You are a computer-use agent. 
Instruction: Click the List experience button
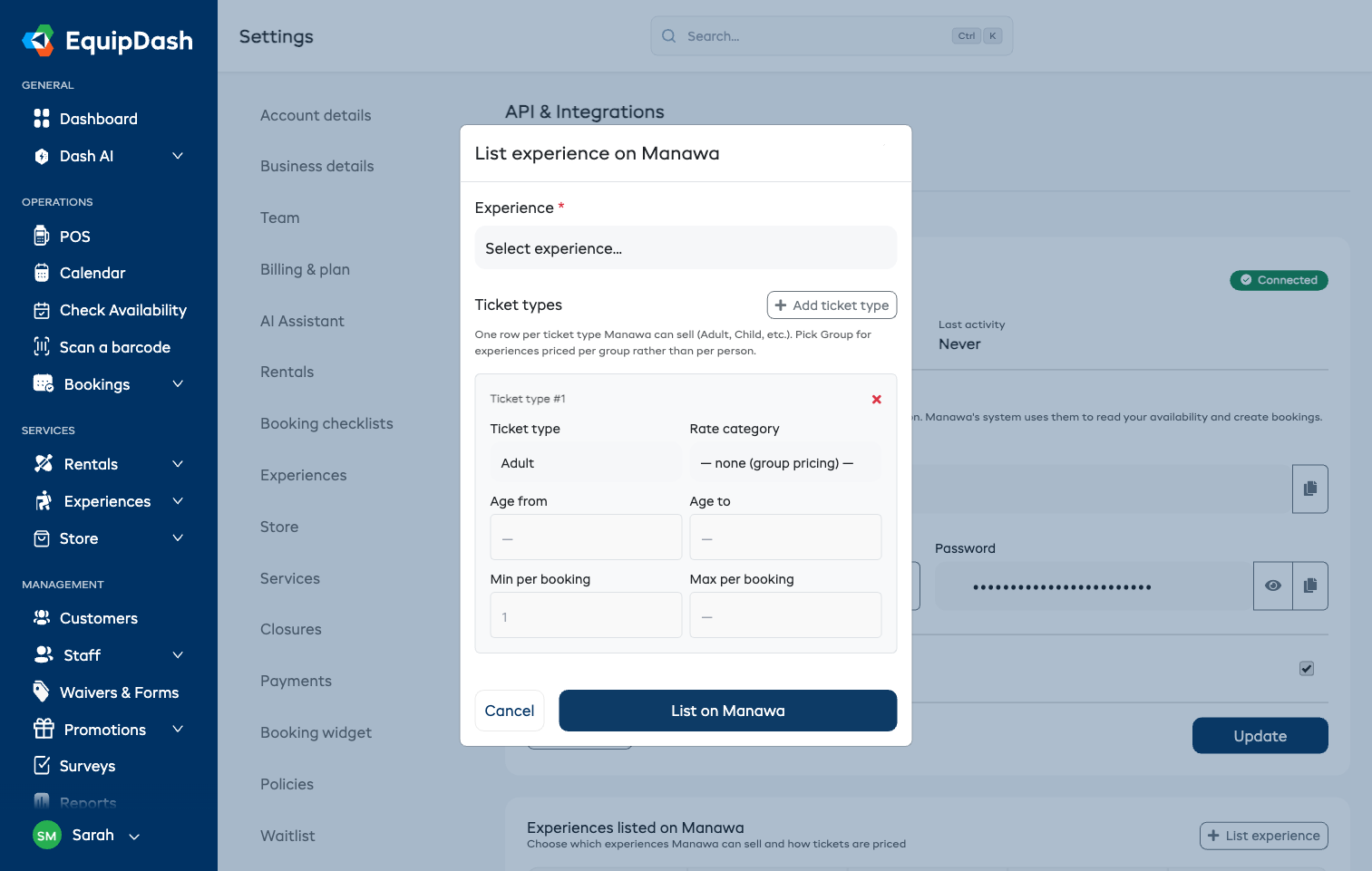coord(1263,836)
